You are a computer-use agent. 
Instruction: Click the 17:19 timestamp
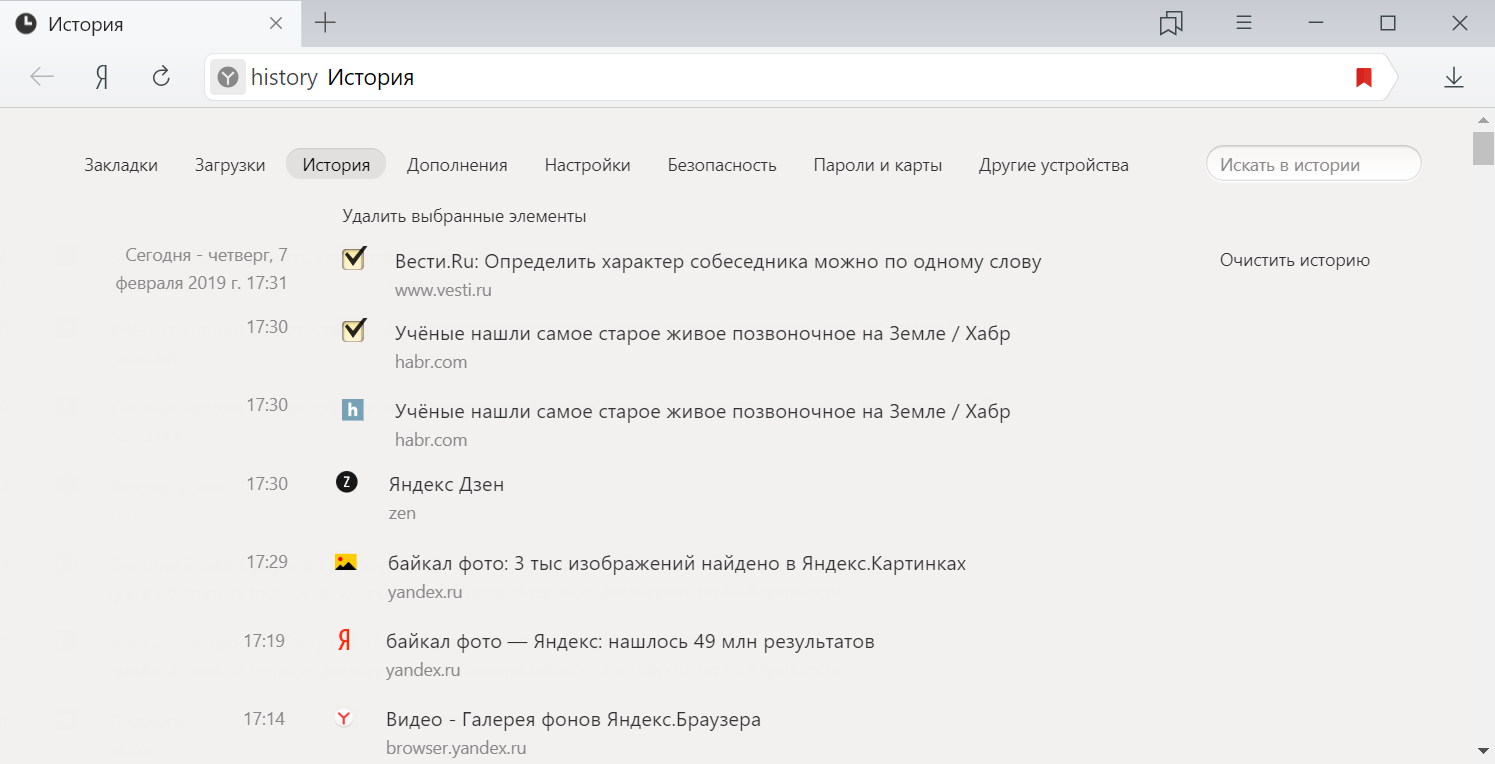[x=264, y=641]
